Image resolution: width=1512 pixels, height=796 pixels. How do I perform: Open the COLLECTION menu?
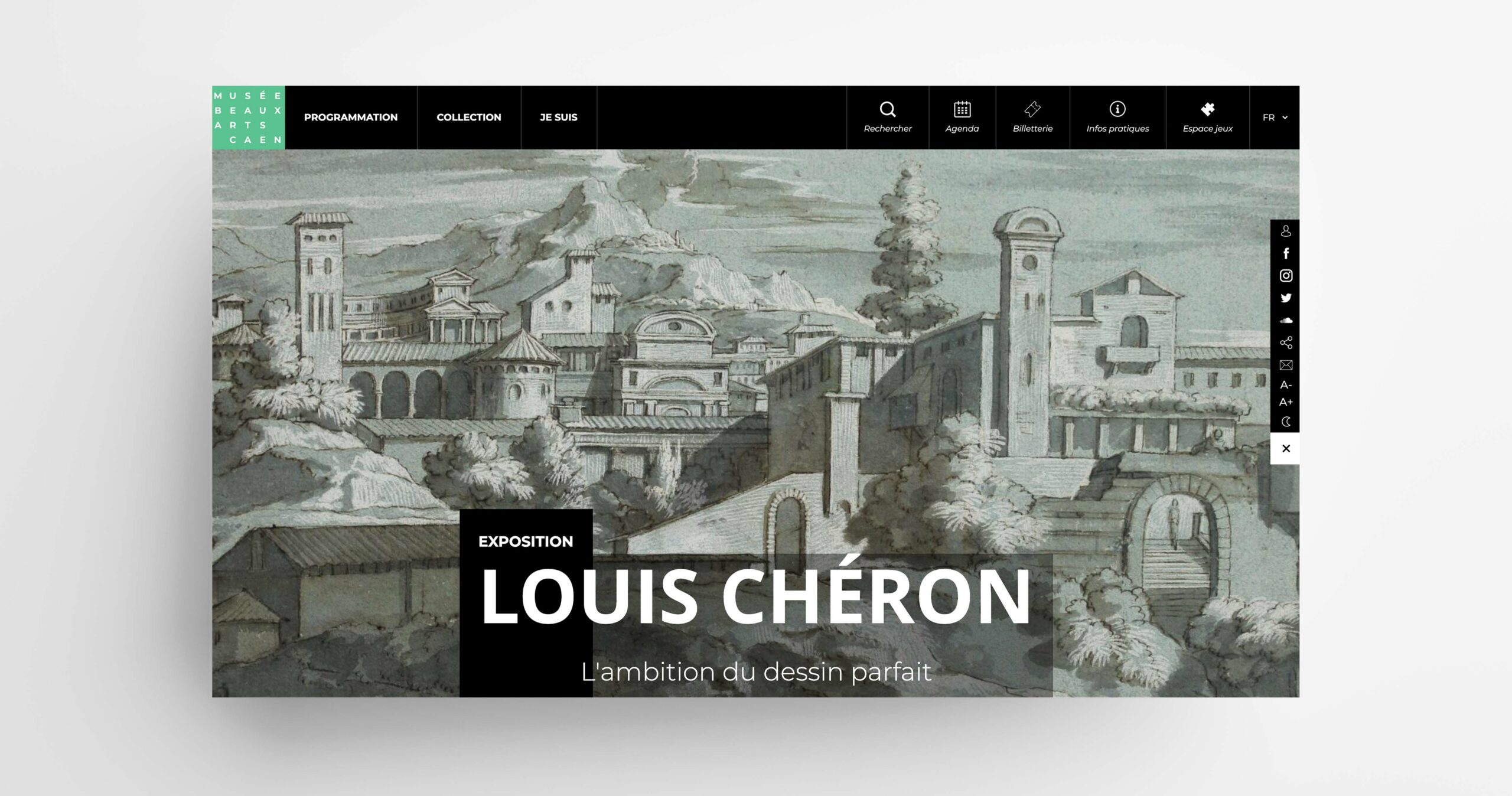click(x=469, y=117)
